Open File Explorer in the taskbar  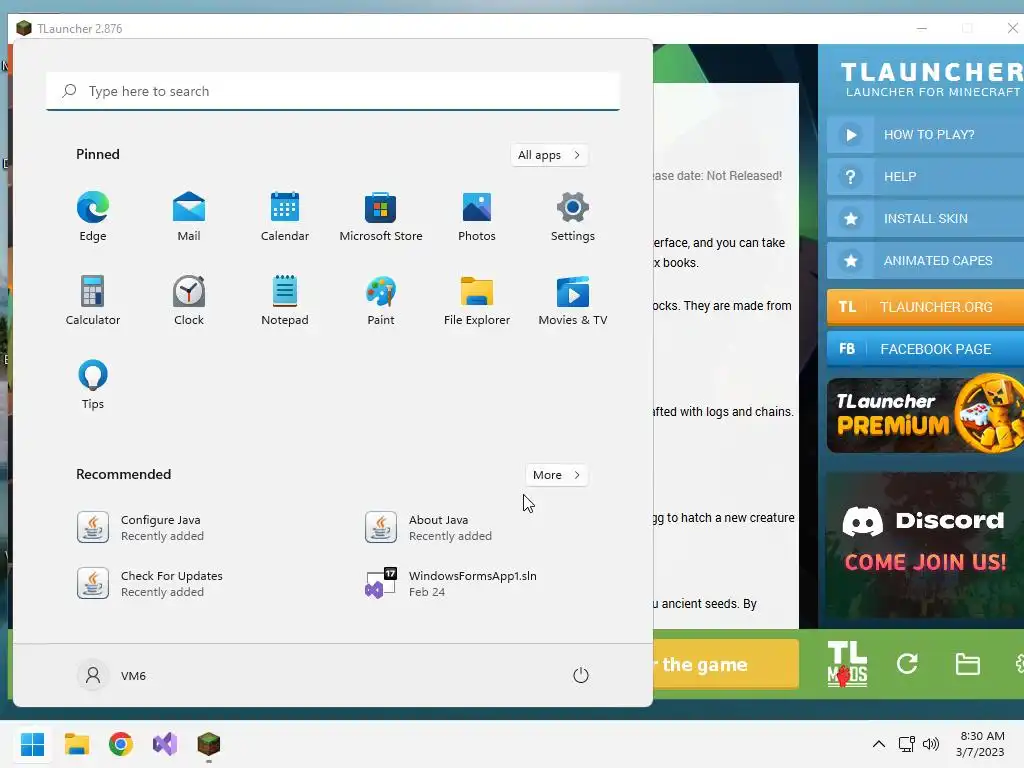click(x=76, y=744)
